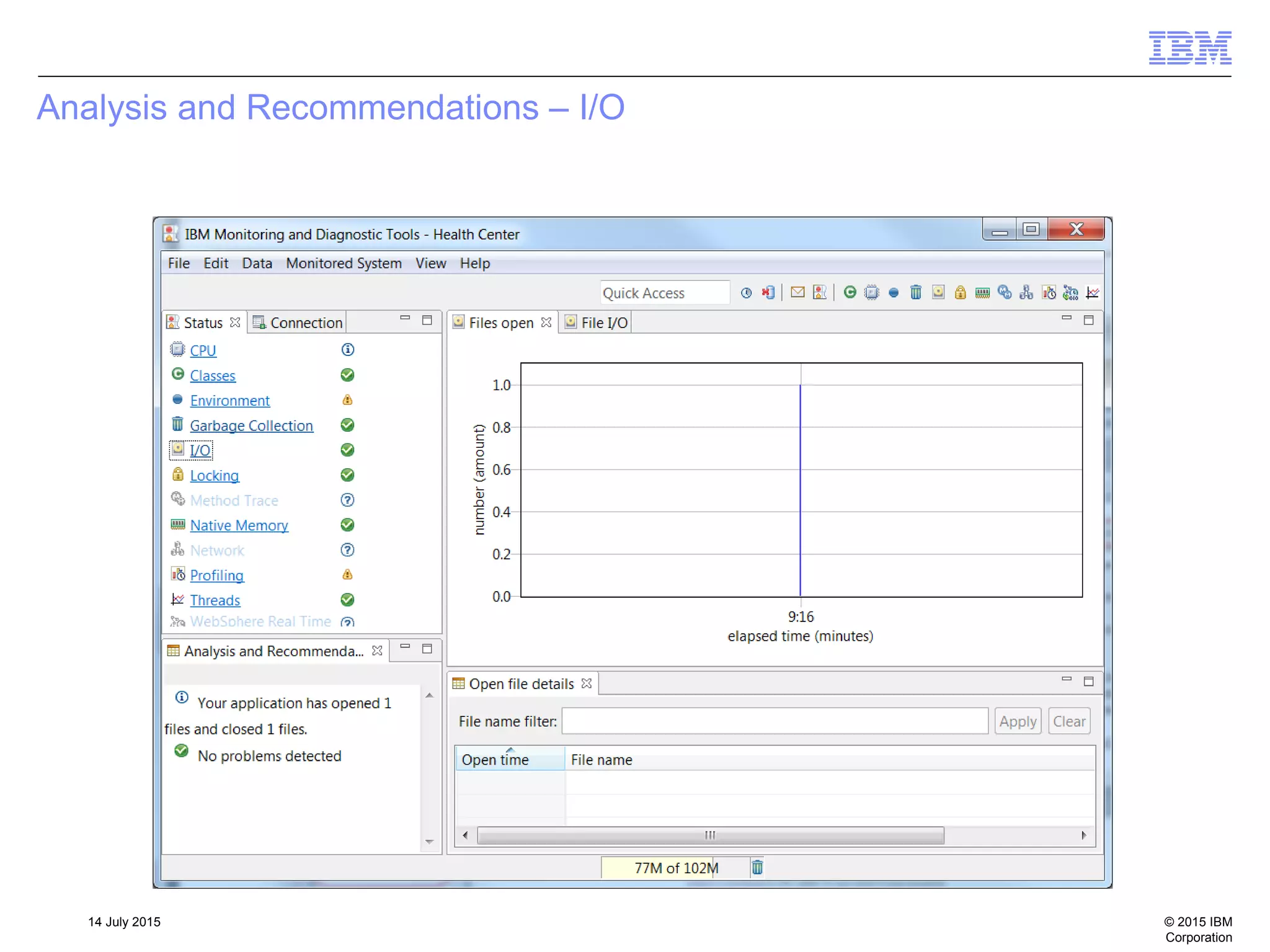Open Classes perspective from the toolbar
The image size is (1270, 952).
850,292
